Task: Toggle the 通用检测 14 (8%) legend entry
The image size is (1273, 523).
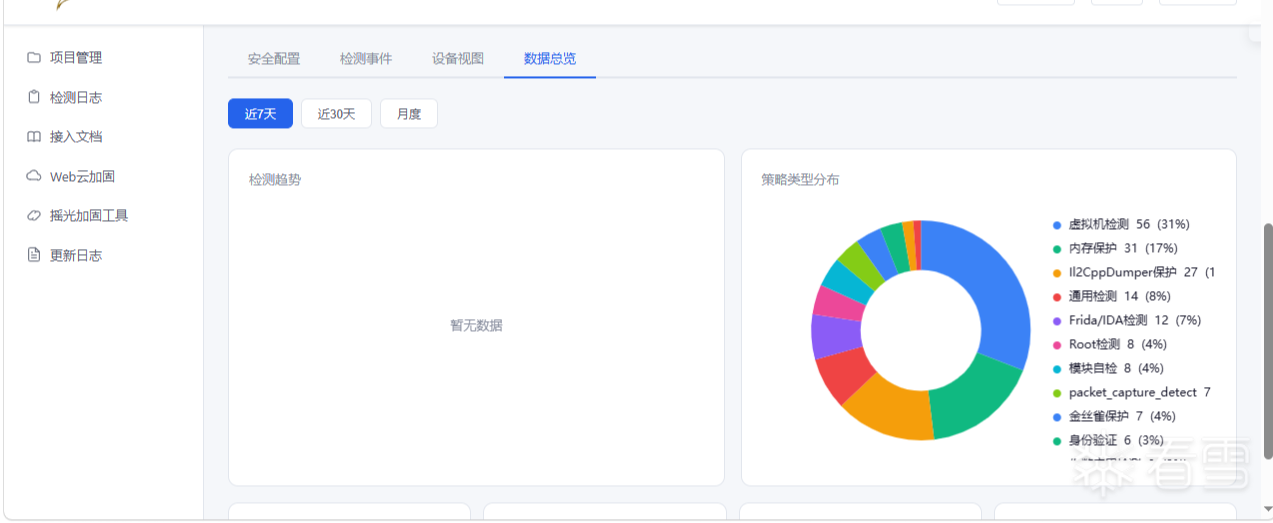Action: 1112,297
